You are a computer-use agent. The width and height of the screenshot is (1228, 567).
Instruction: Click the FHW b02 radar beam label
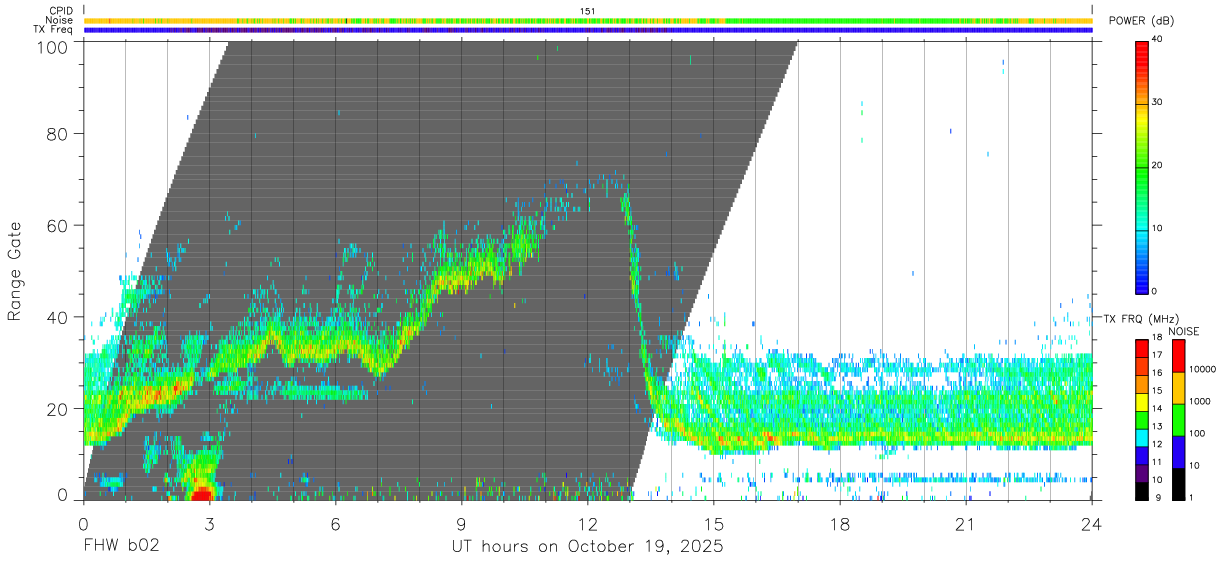click(120, 546)
